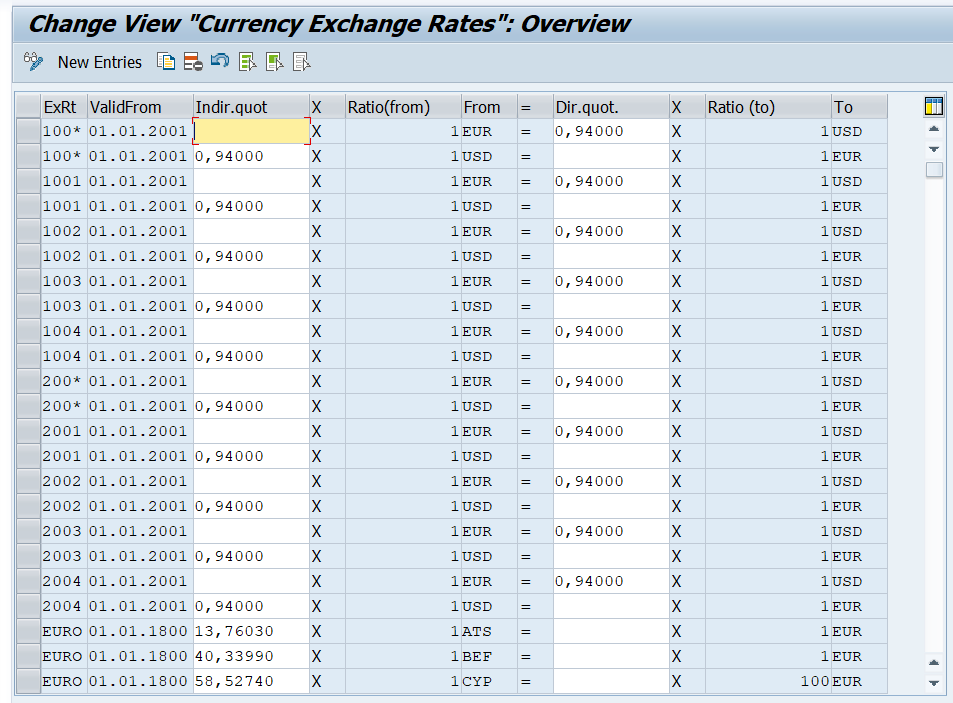Click the From currency cell CYP

click(489, 681)
